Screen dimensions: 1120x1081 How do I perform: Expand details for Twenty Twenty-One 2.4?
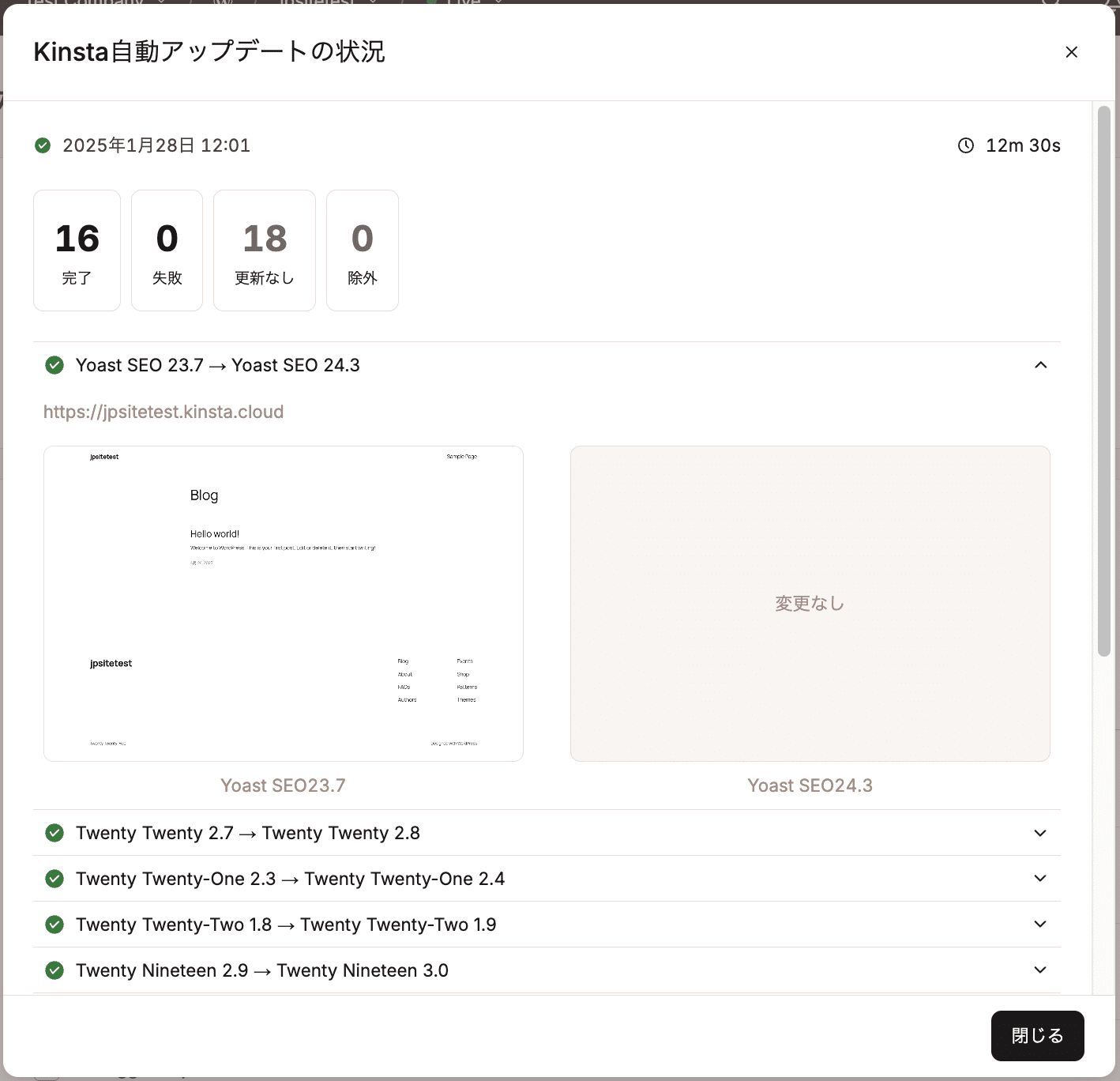pos(1040,879)
